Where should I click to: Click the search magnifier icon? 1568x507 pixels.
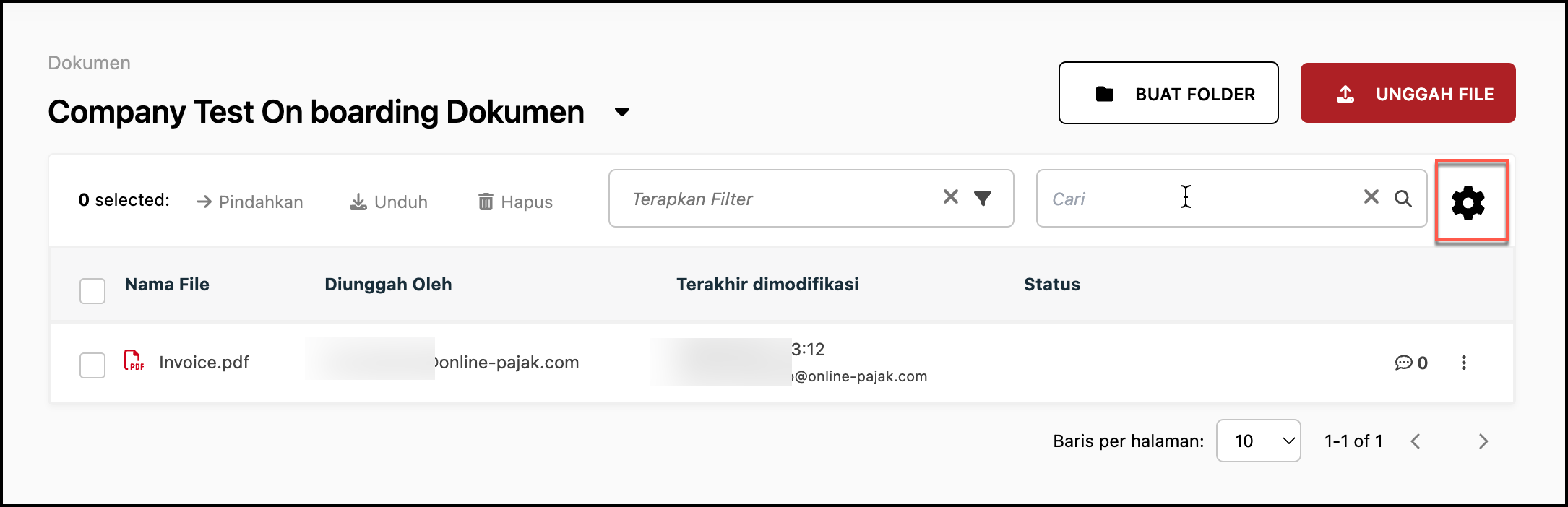pos(1403,199)
